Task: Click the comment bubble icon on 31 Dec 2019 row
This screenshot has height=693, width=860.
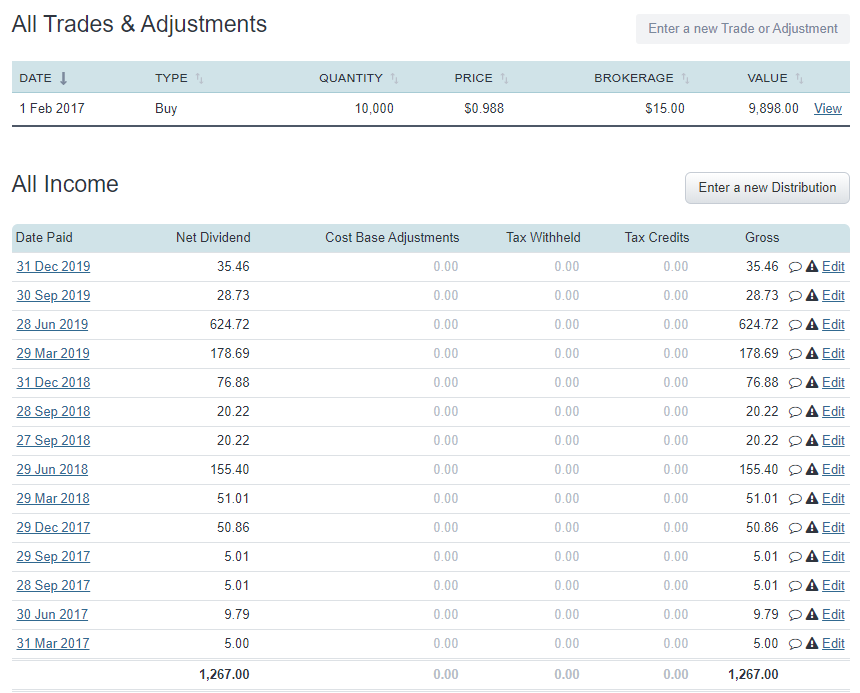Action: coord(797,266)
